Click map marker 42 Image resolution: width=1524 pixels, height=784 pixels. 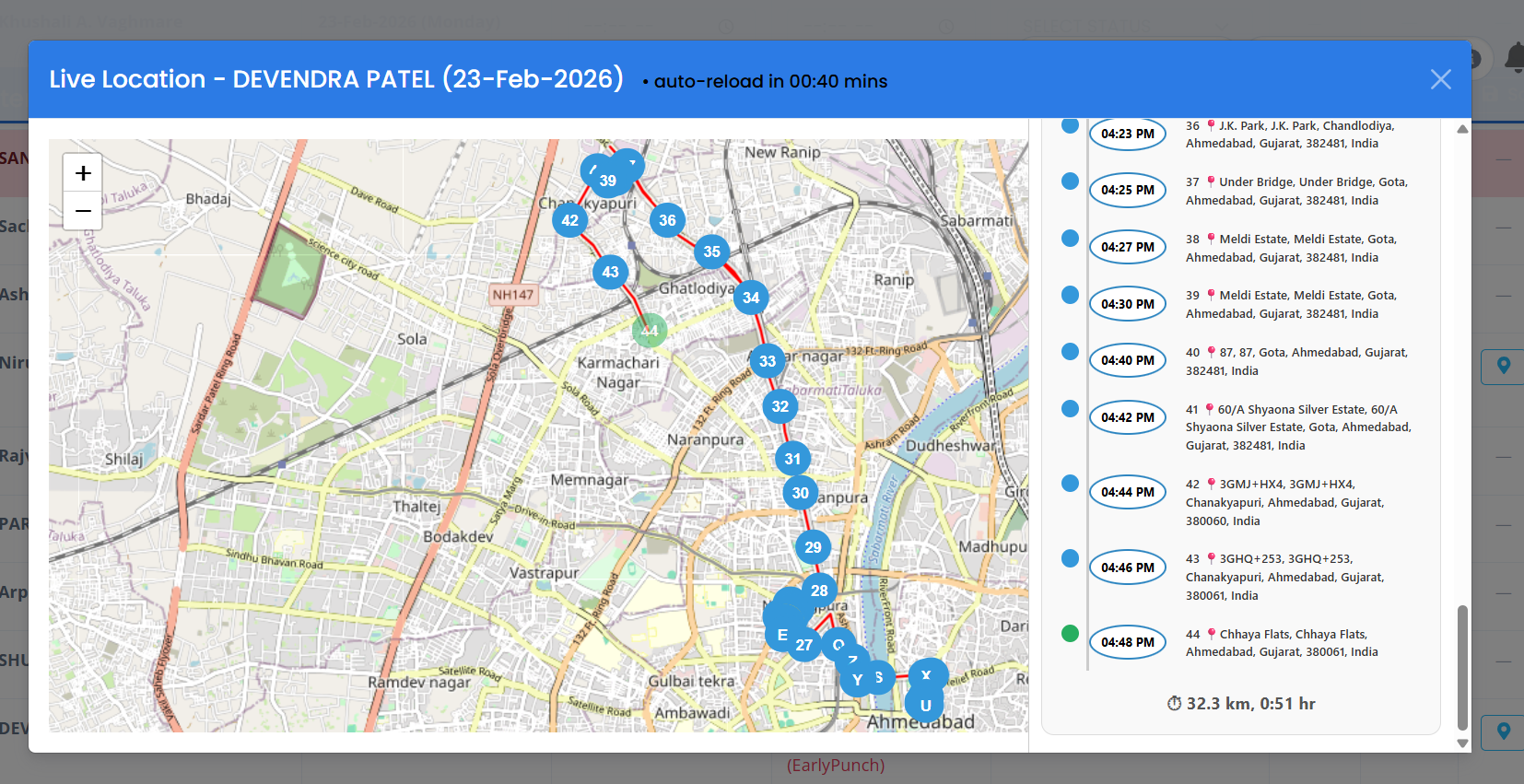(x=570, y=220)
